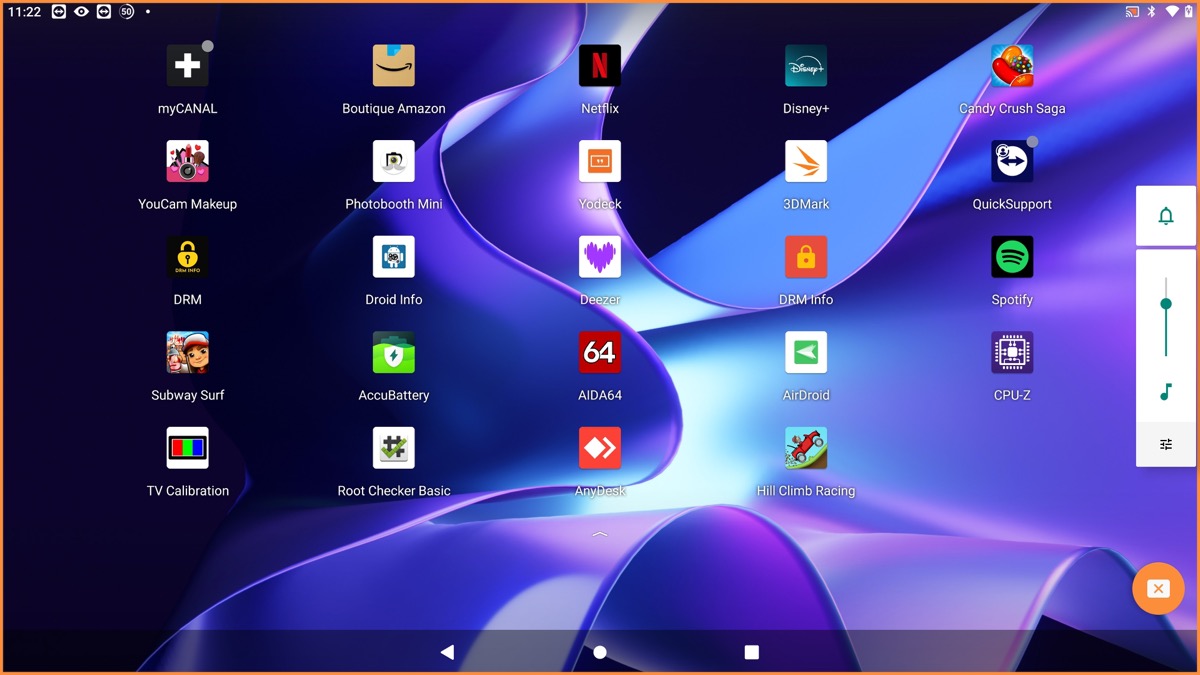This screenshot has width=1200, height=675.
Task: Tap the Android home circle button
Action: click(x=600, y=652)
